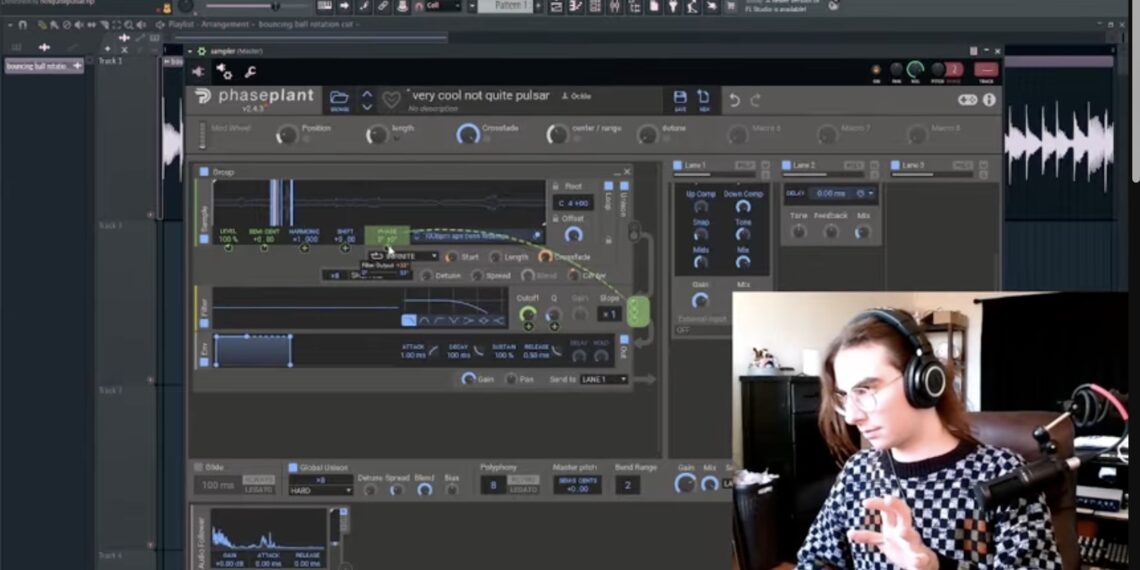Create a new preset with the New icon
The height and width of the screenshot is (570, 1140).
tap(704, 98)
